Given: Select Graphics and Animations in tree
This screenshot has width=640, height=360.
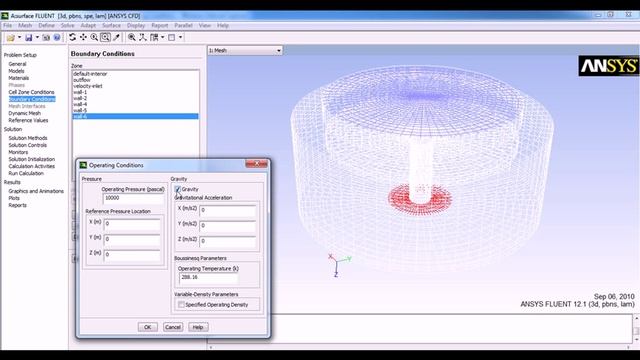Looking at the screenshot, I should click(x=36, y=191).
